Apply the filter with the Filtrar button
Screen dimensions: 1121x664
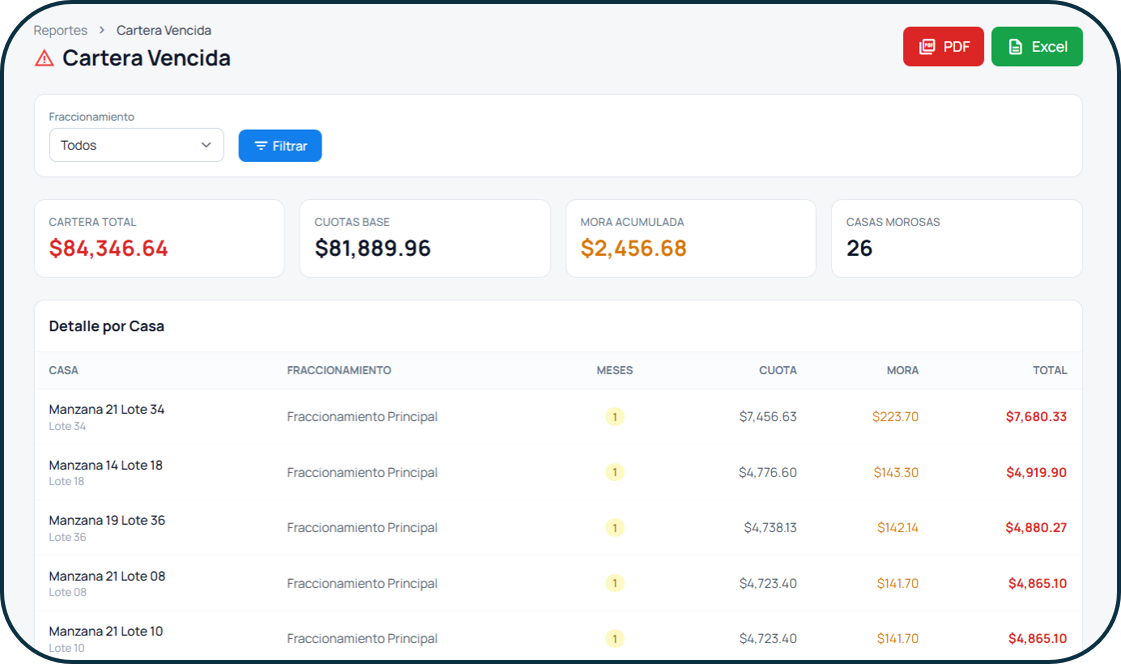(280, 146)
